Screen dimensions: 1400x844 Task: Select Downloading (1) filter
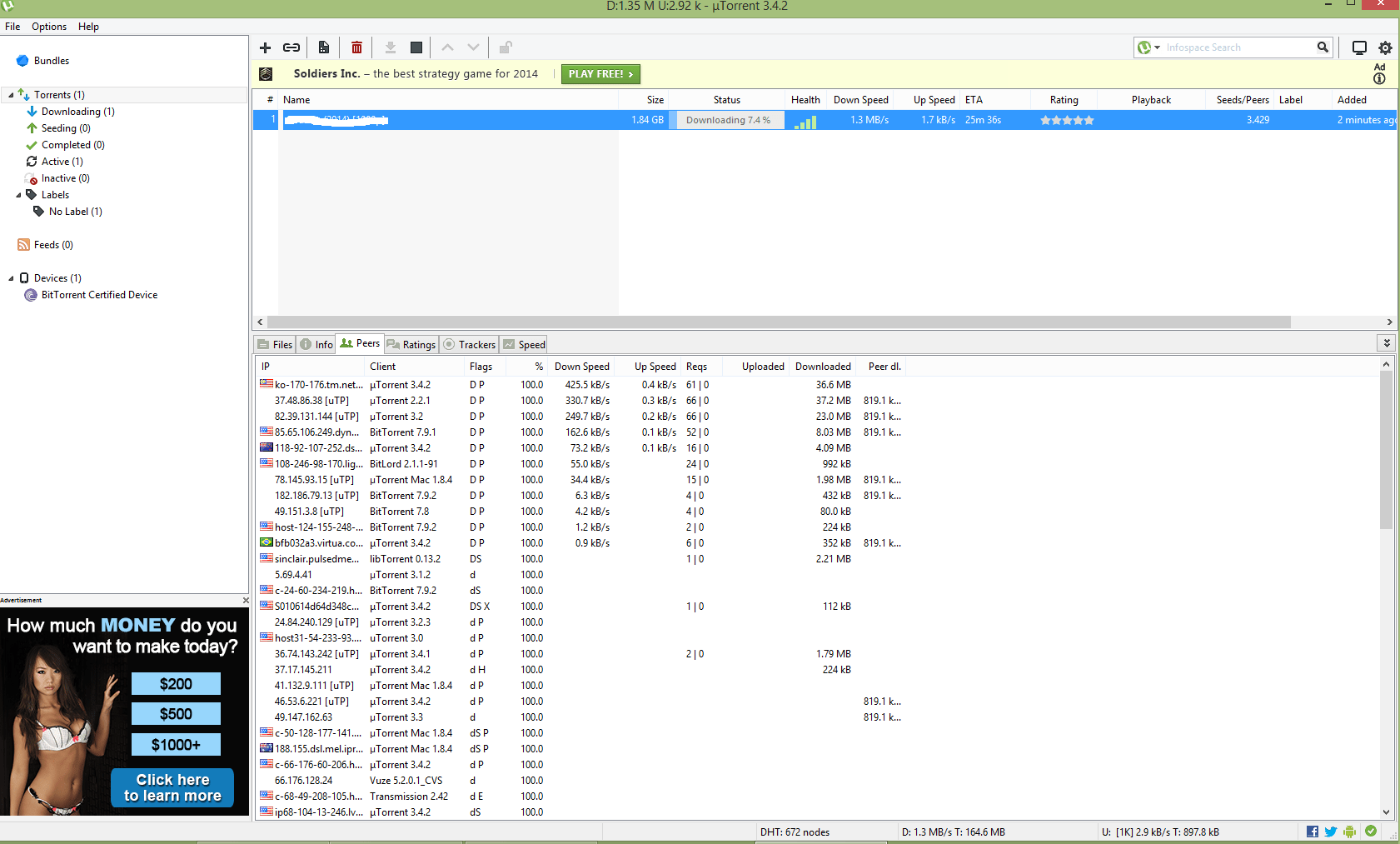[x=78, y=112]
